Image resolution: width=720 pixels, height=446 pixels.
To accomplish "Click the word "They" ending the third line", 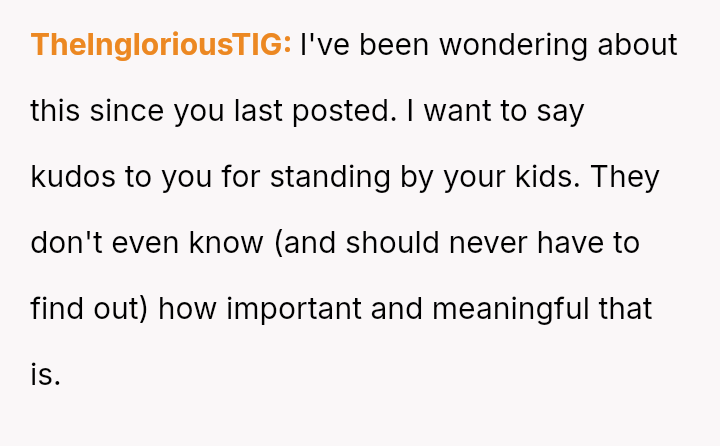I will tap(625, 177).
